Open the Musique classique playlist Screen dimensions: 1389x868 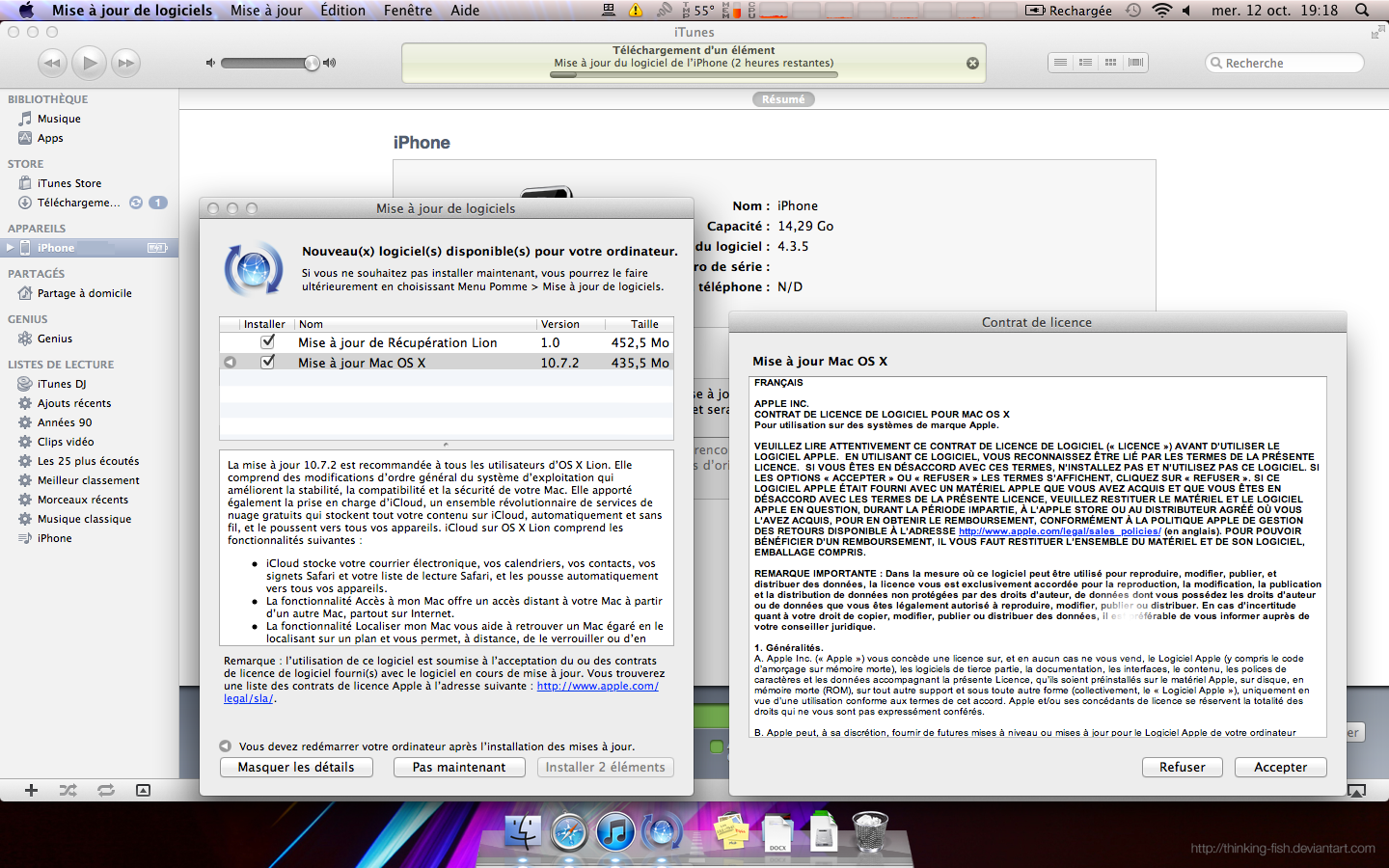84,519
